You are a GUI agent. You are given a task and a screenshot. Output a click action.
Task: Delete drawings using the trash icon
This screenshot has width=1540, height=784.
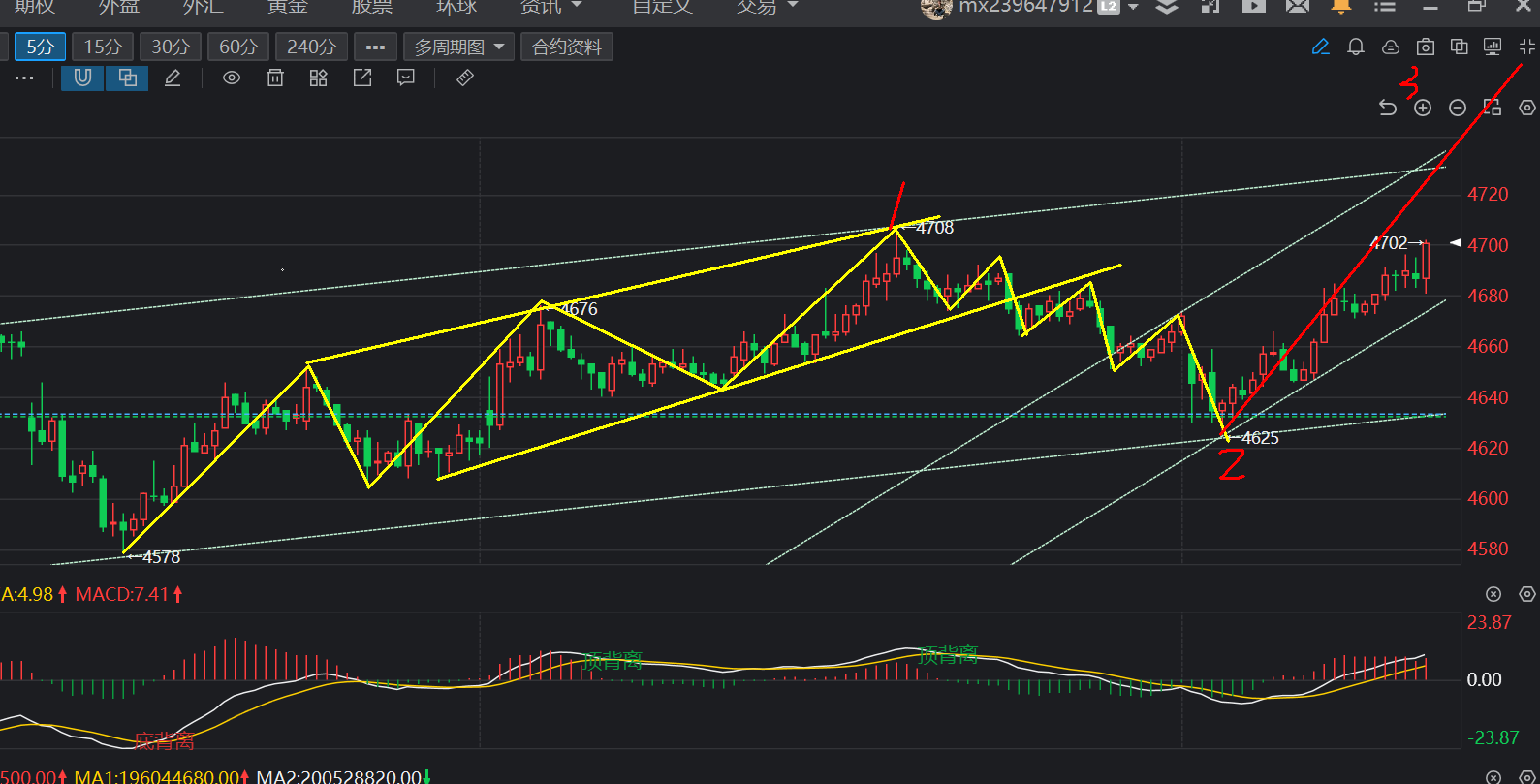coord(275,78)
